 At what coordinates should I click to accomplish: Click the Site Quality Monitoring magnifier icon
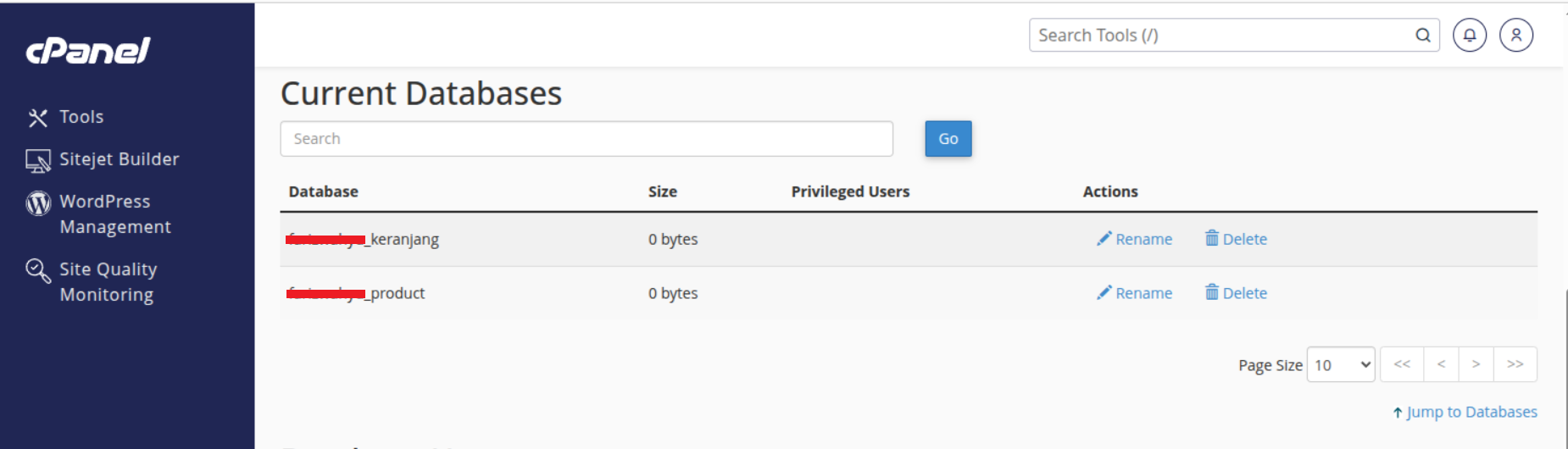click(38, 270)
